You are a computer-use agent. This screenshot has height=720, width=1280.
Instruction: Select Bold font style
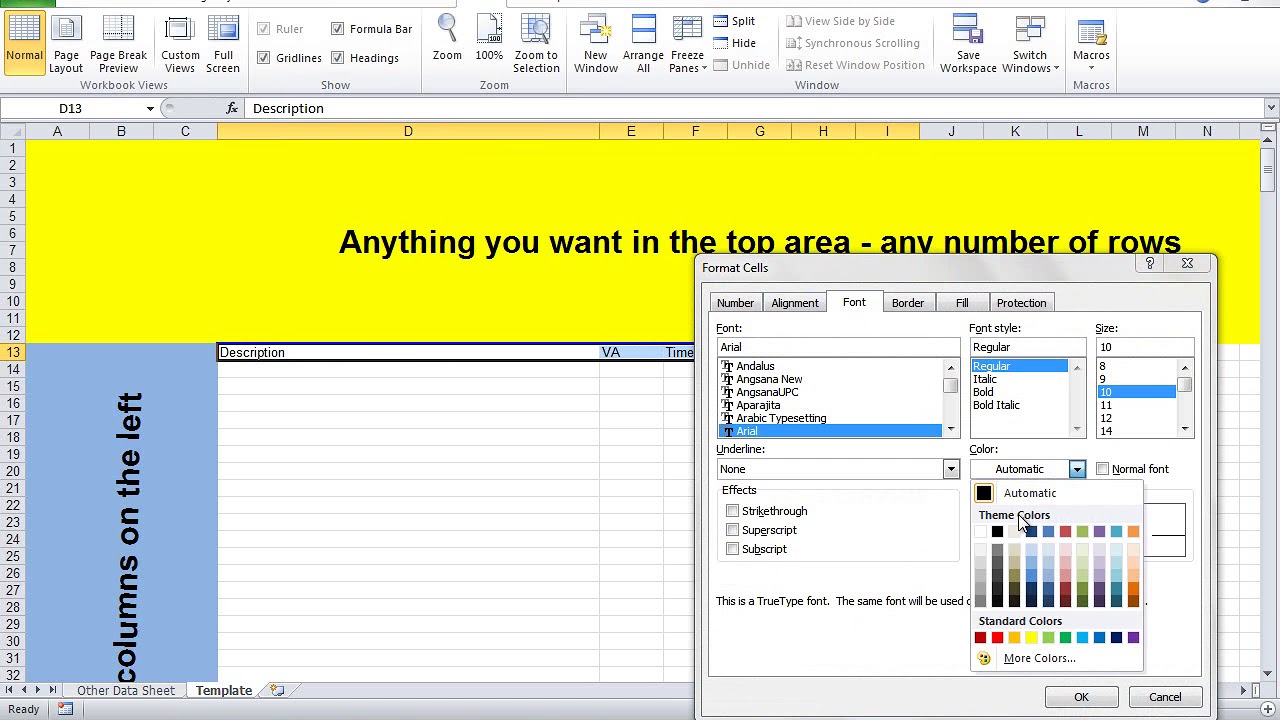click(x=983, y=392)
